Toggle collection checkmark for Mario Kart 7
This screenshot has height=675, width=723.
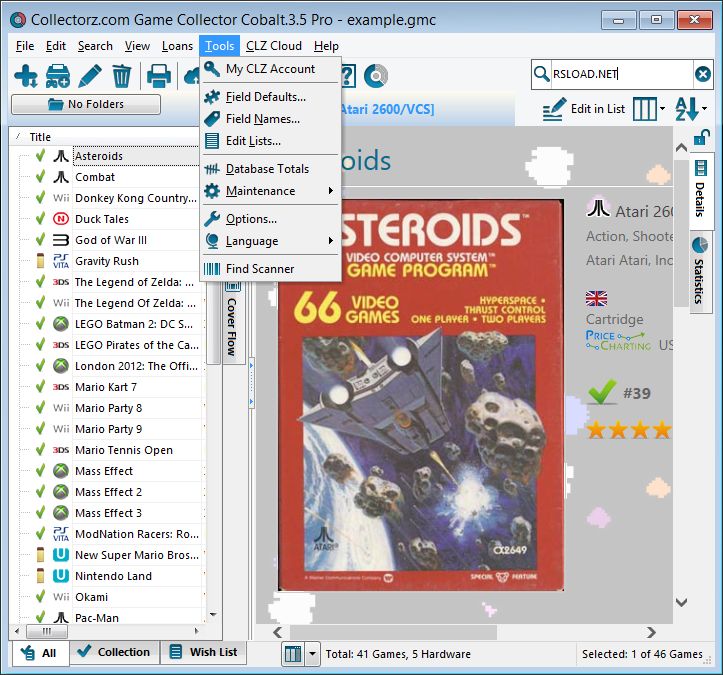[41, 387]
